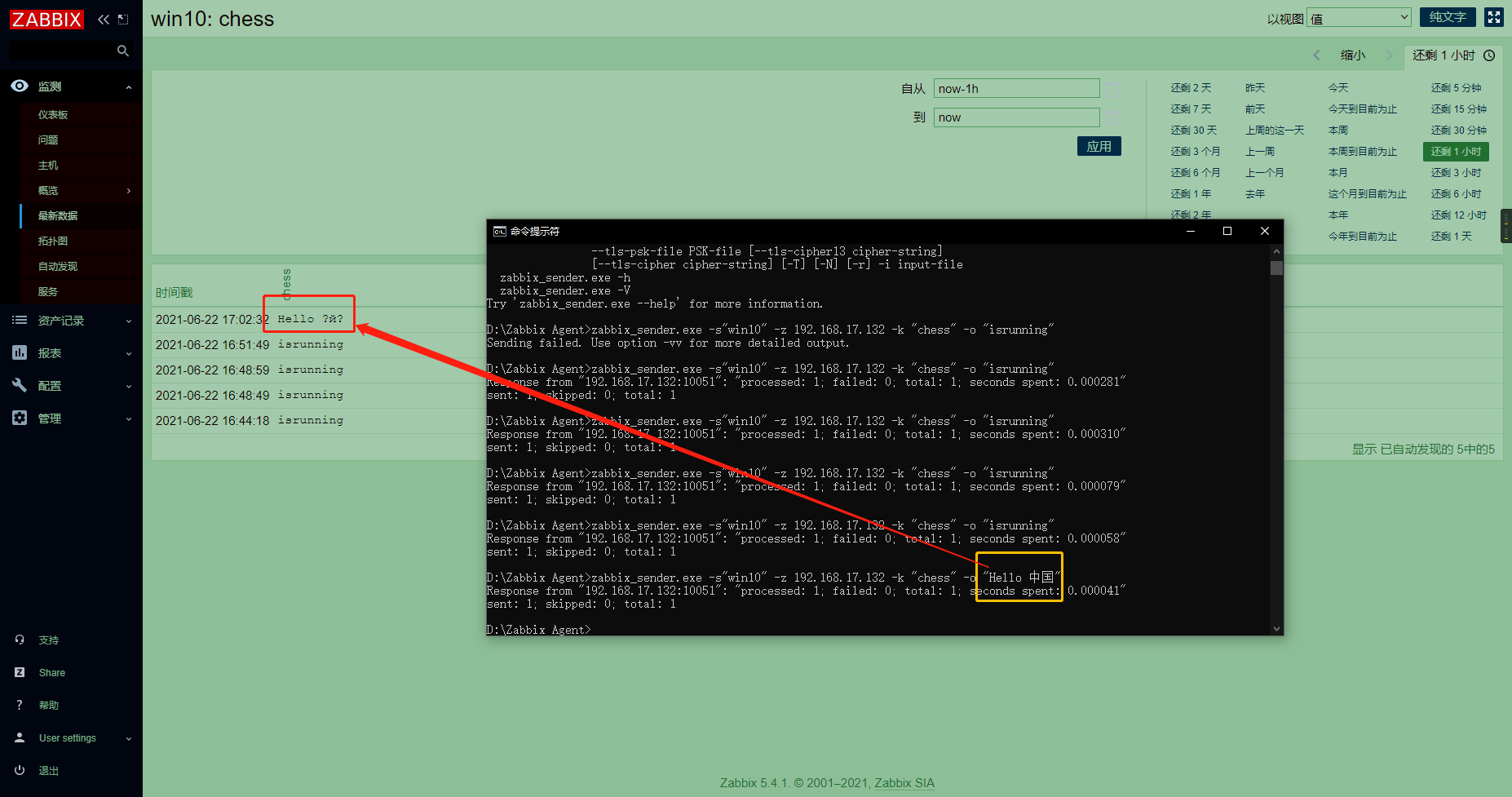This screenshot has height=797, width=1512.
Task: Select the 本周 time range
Action: point(1338,131)
